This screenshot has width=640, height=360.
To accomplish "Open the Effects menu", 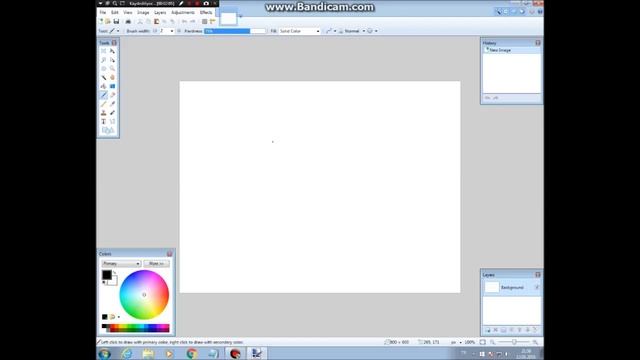I will click(206, 12).
